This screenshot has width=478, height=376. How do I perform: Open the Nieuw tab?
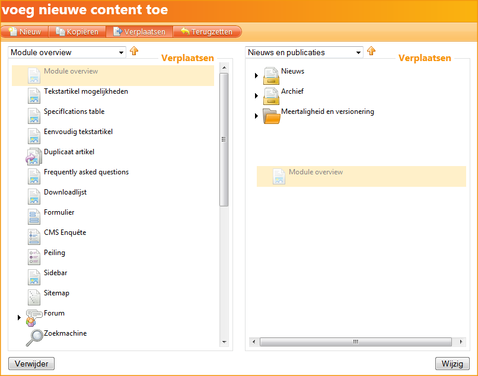25,32
